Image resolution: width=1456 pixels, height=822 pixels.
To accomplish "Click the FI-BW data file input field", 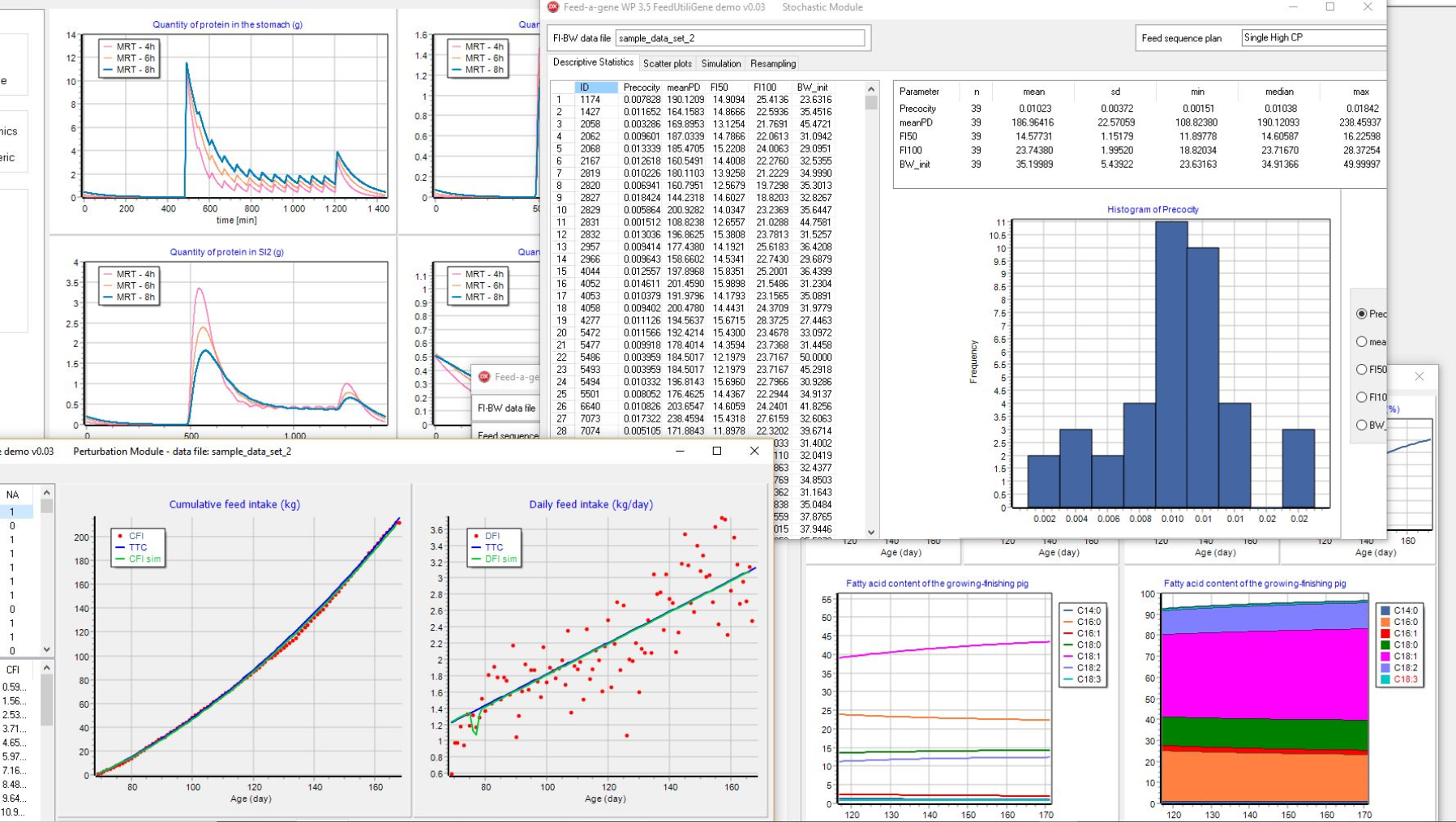I will tap(740, 38).
